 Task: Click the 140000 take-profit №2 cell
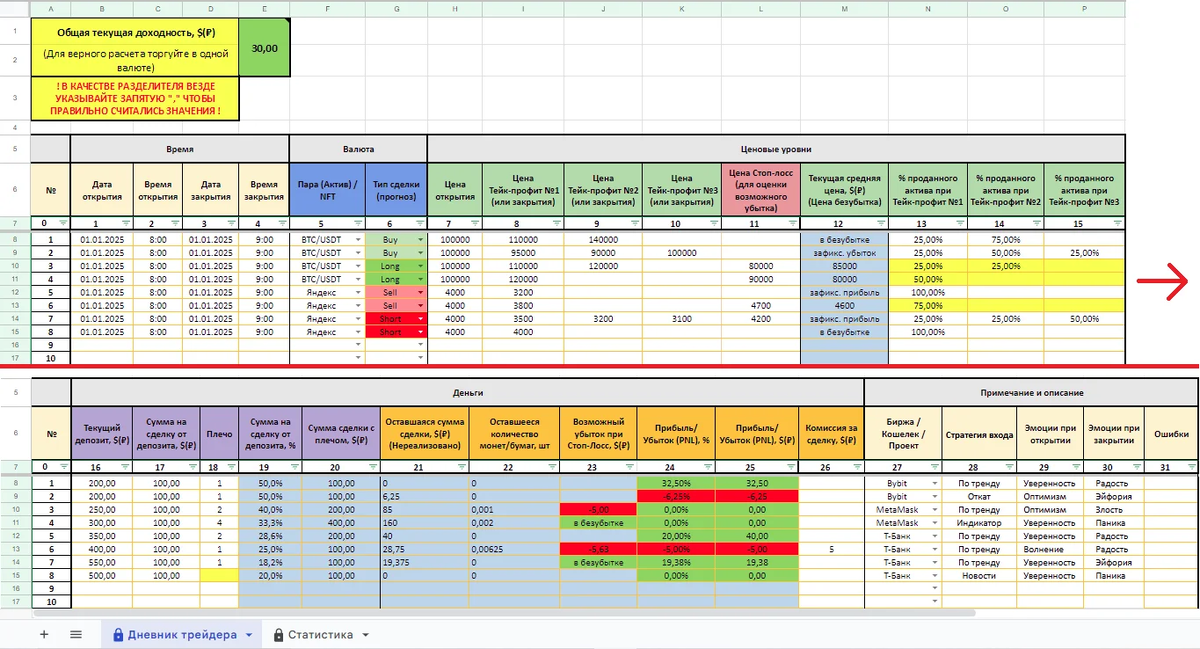pyautogui.click(x=603, y=240)
